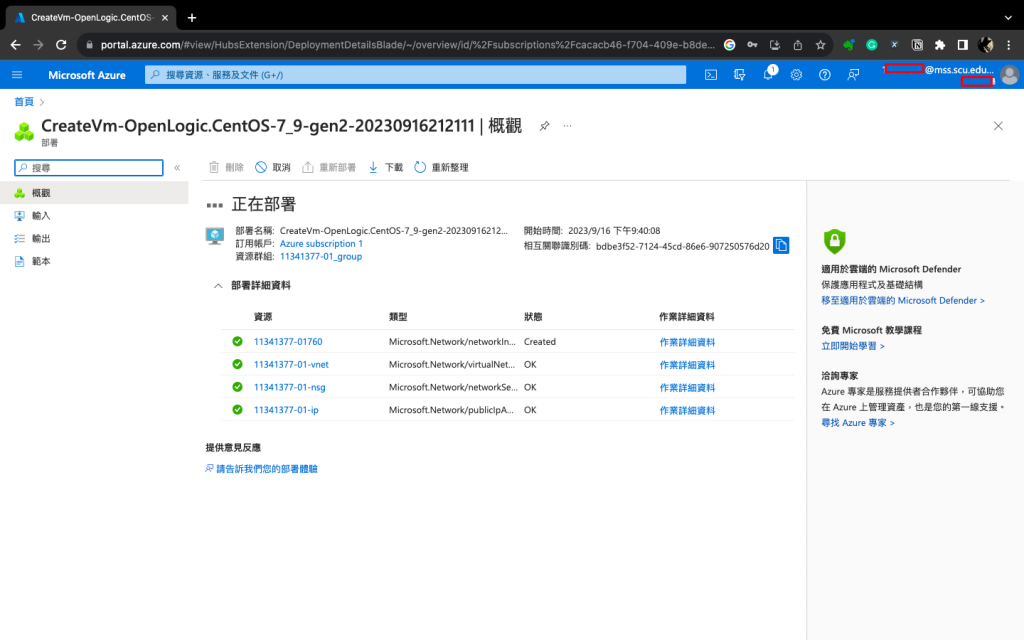Open operation details for 11341377-01-nsg
This screenshot has height=640, width=1024.
pos(687,388)
